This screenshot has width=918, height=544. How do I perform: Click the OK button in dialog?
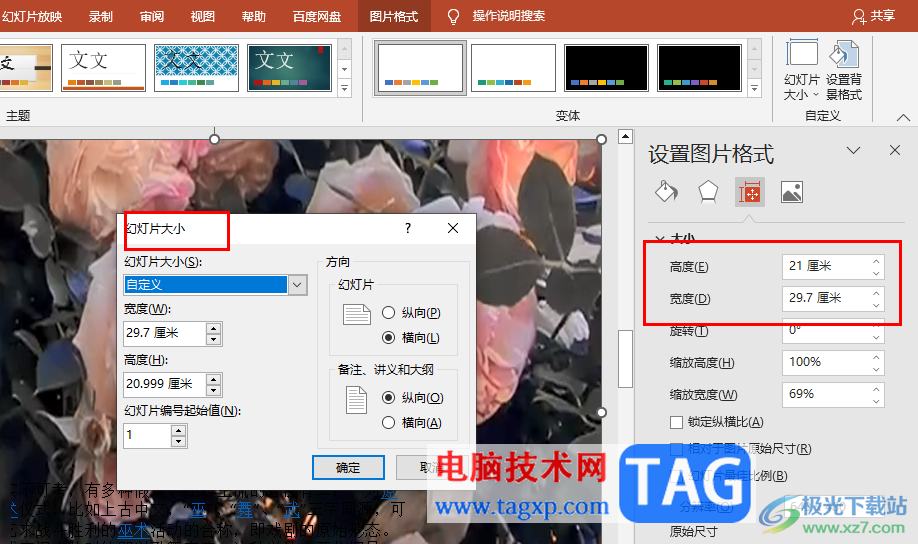[348, 467]
